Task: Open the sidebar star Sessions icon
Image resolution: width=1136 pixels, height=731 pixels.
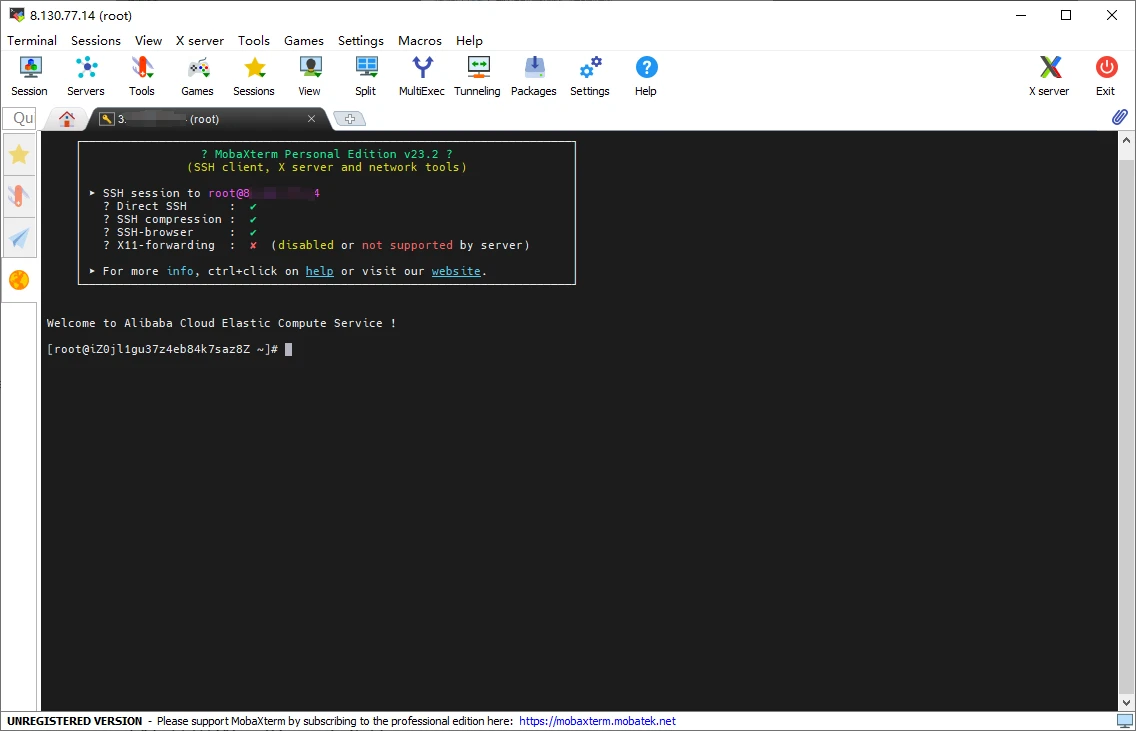Action: [x=20, y=154]
